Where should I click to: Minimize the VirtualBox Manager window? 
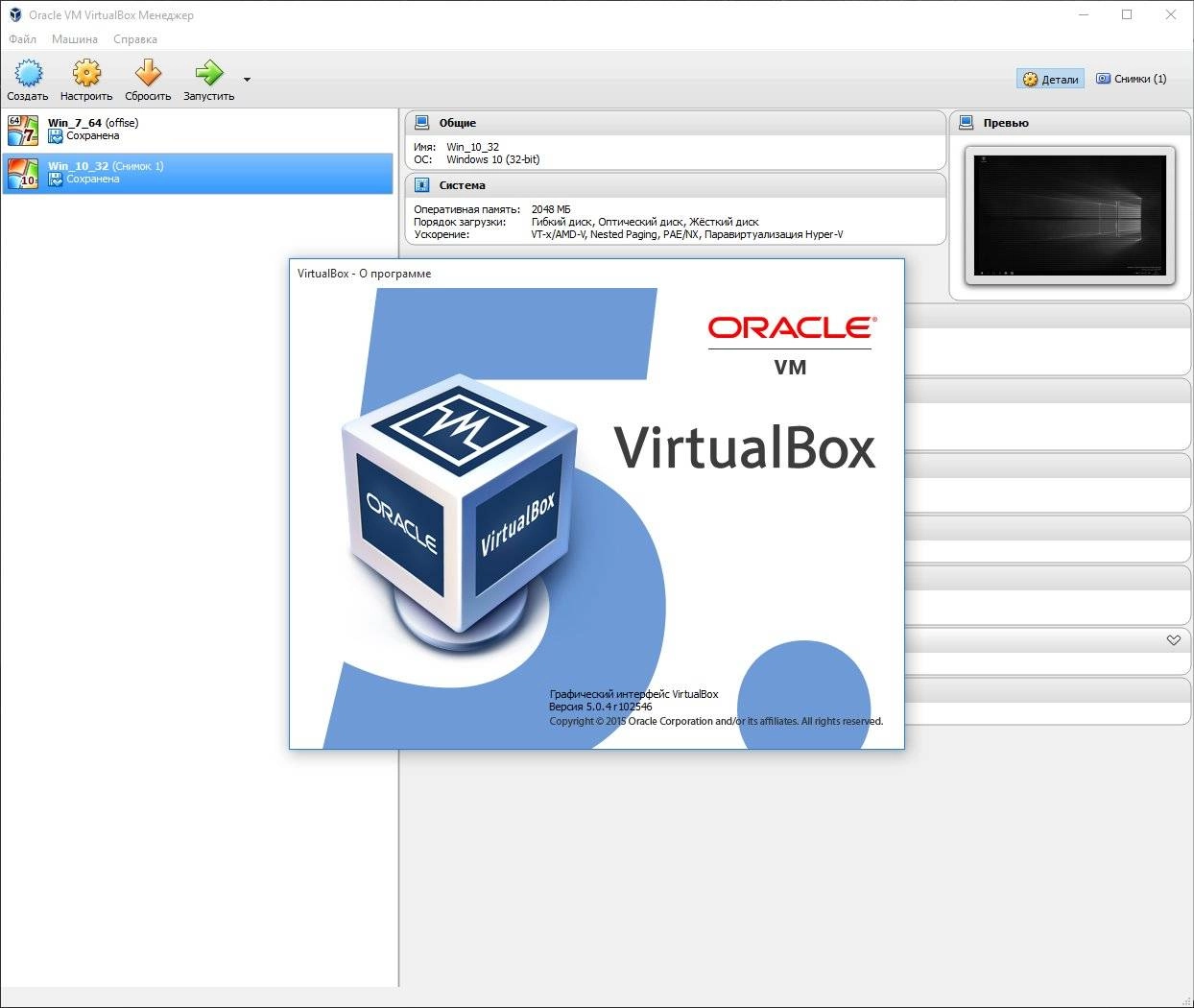1083,14
